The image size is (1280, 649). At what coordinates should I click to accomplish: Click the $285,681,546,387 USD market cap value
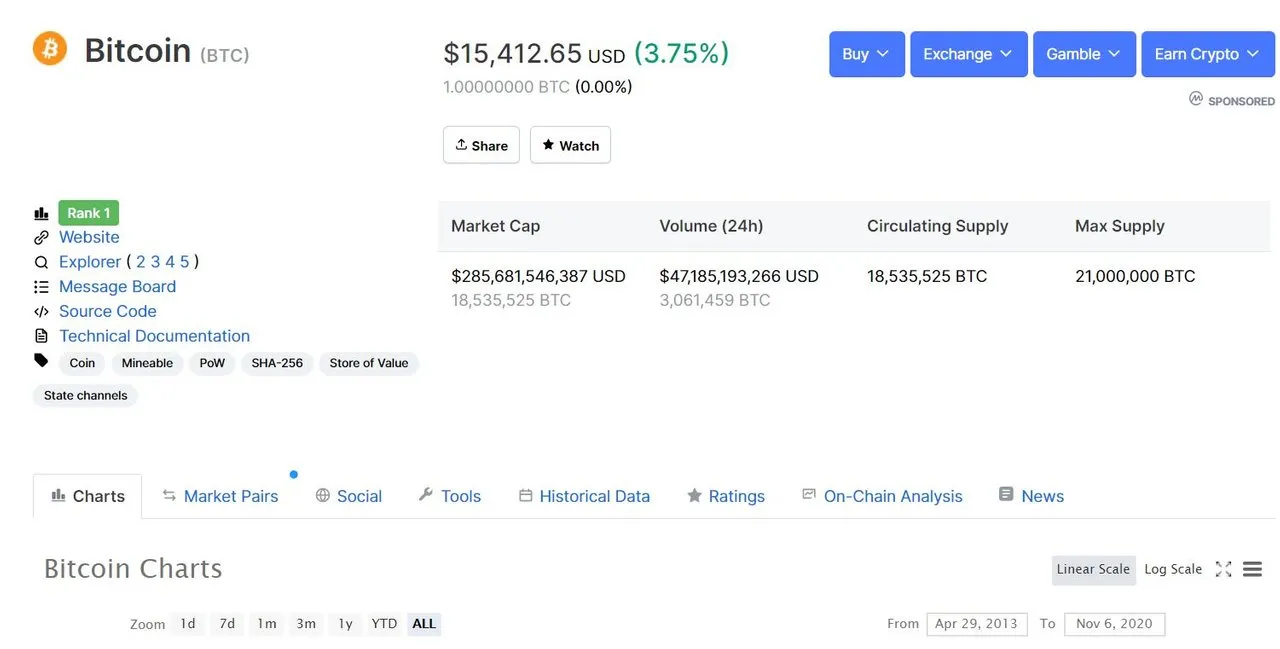538,276
